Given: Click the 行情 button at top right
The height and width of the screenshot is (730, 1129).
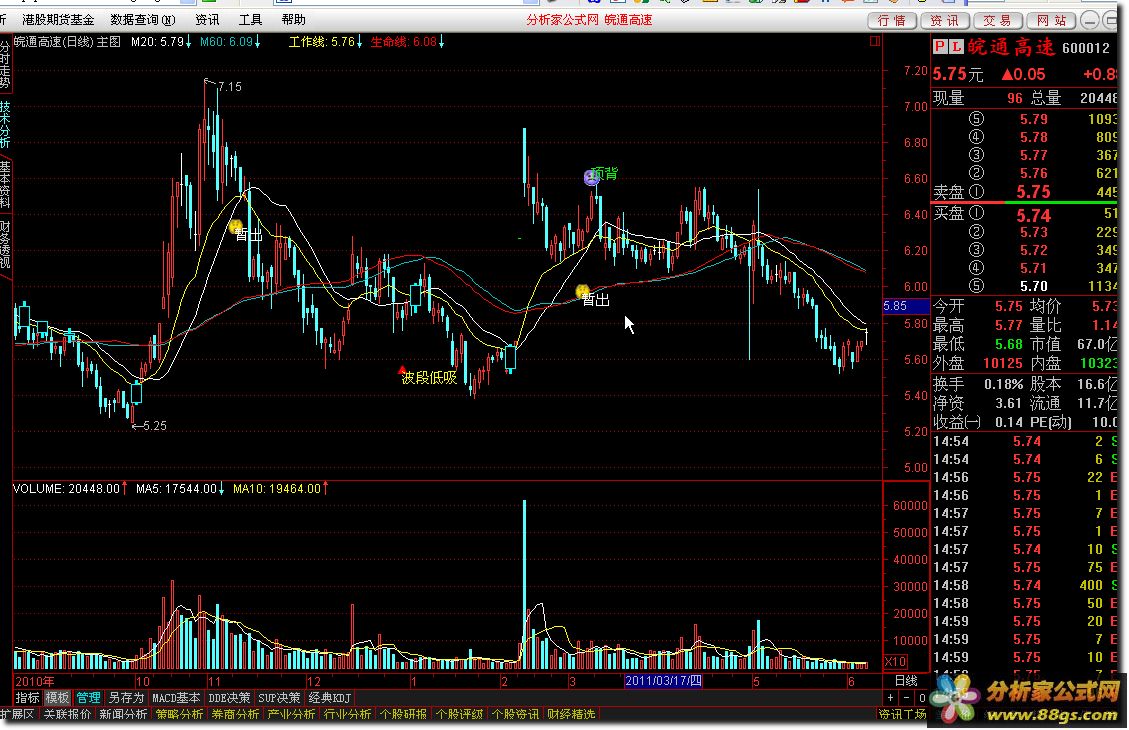Looking at the screenshot, I should tap(892, 20).
